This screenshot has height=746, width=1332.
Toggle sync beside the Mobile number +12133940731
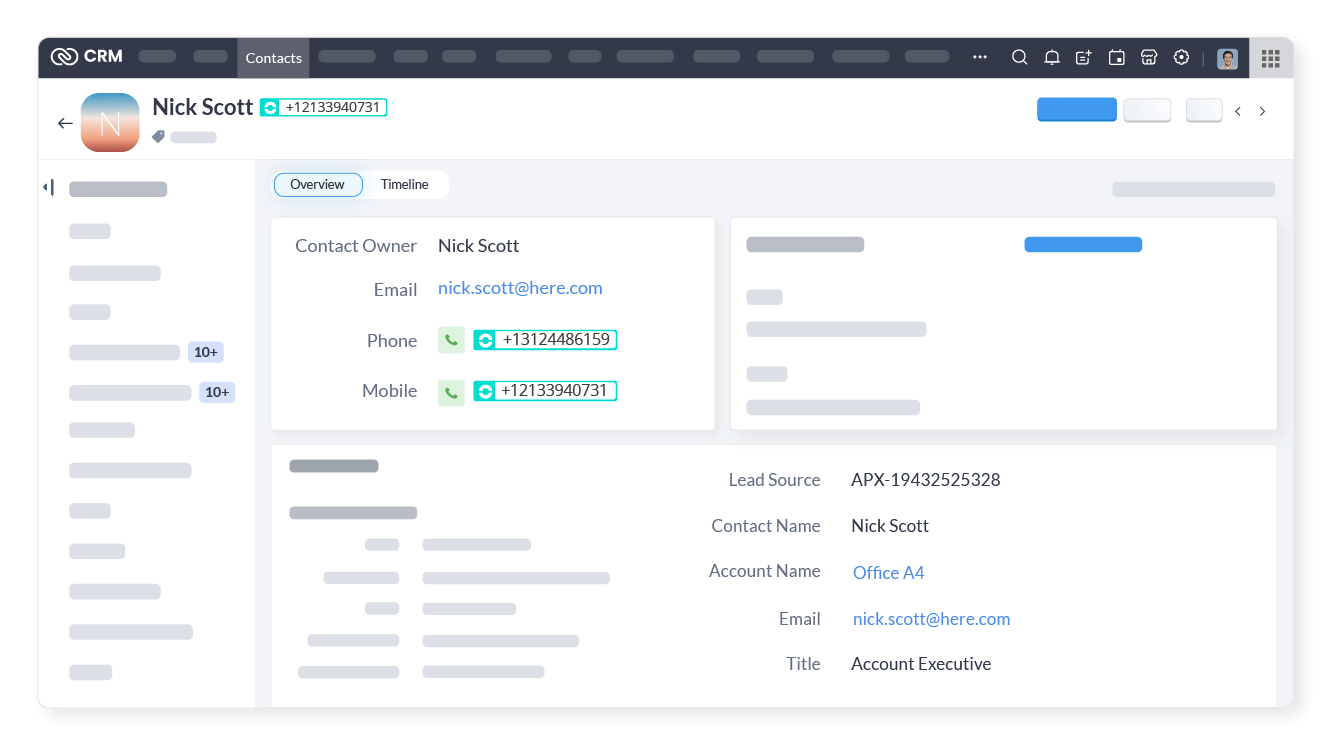pyautogui.click(x=485, y=390)
